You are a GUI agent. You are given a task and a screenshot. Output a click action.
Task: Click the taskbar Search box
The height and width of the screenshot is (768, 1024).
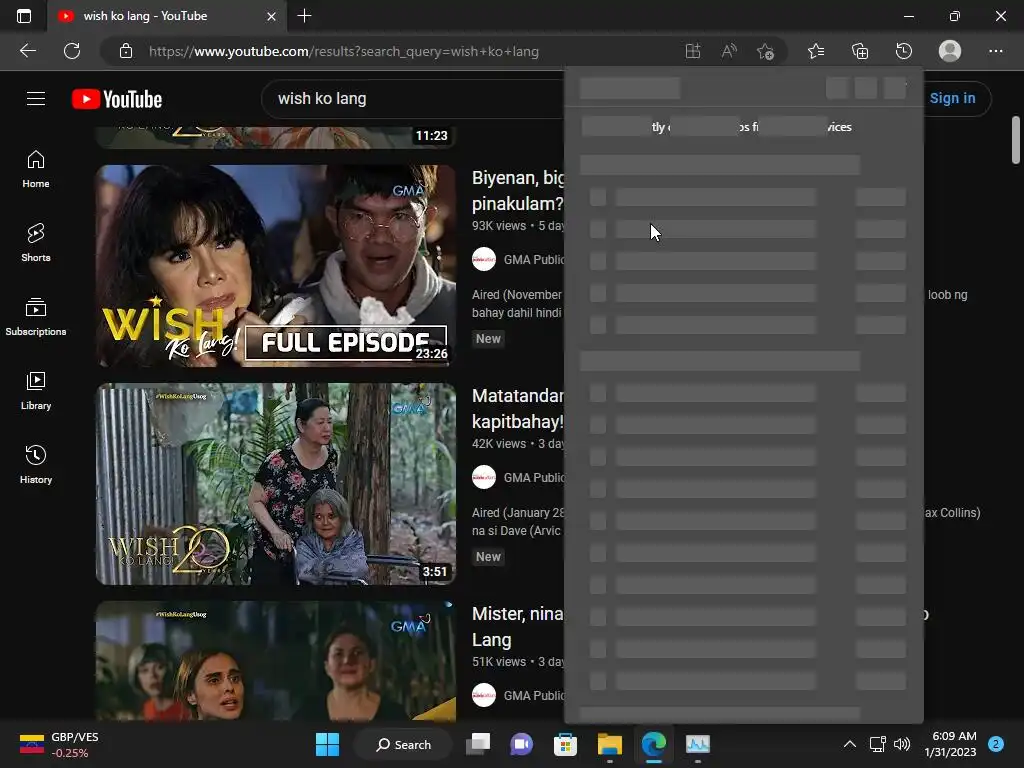403,744
